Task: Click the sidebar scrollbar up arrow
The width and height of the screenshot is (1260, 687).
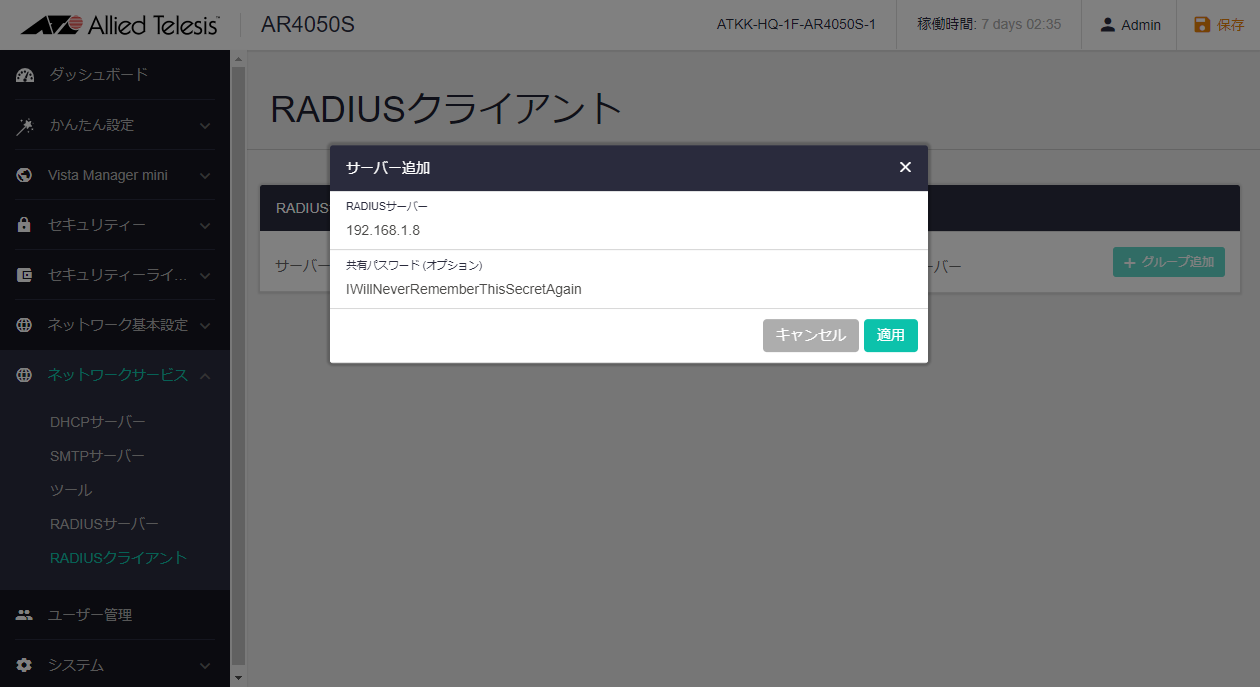Action: tap(238, 59)
